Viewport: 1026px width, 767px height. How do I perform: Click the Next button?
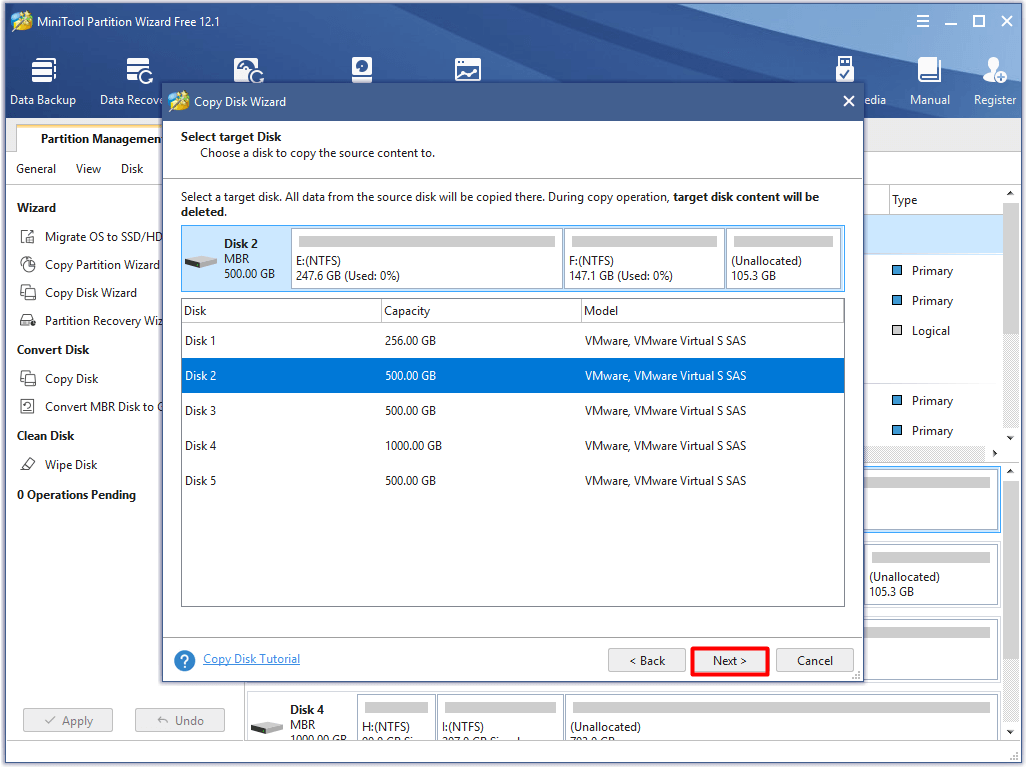pyautogui.click(x=730, y=660)
